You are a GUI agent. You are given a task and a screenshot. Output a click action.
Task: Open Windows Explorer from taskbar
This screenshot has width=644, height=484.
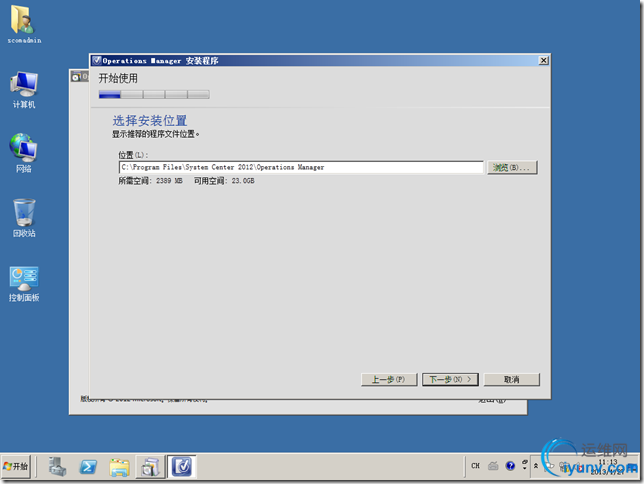119,467
